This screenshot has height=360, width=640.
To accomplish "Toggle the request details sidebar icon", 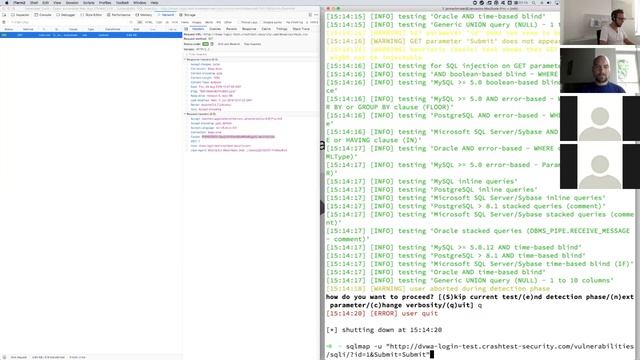I will (186, 29).
